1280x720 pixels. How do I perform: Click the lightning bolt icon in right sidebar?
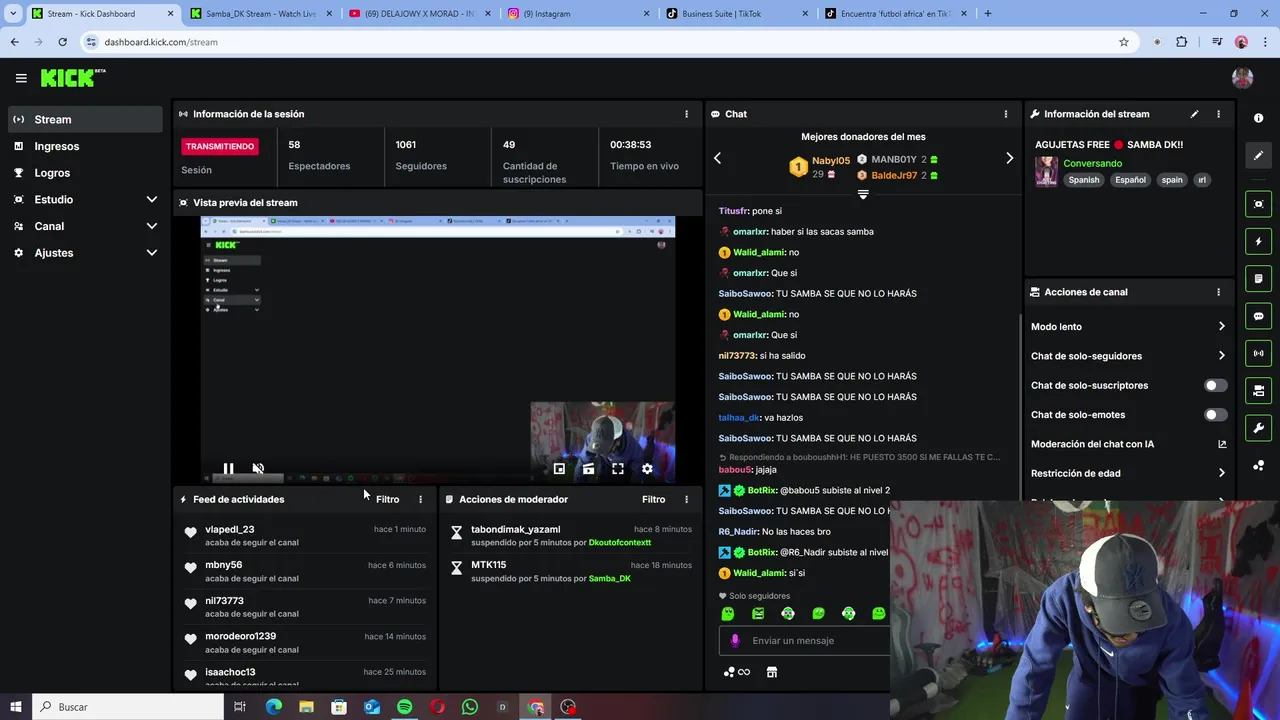(1258, 241)
